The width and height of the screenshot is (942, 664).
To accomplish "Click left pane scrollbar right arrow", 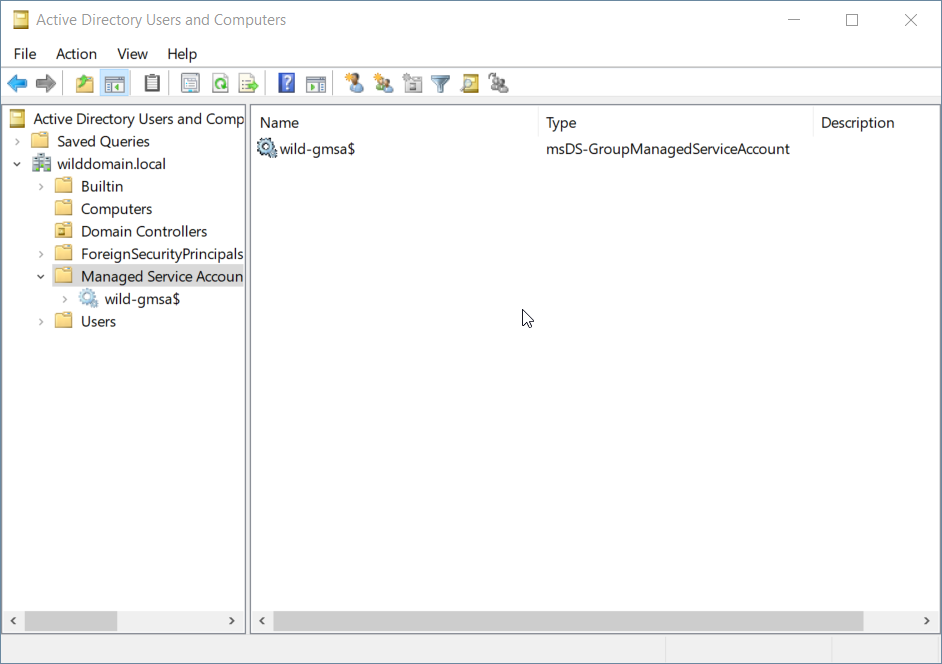I will pos(232,621).
